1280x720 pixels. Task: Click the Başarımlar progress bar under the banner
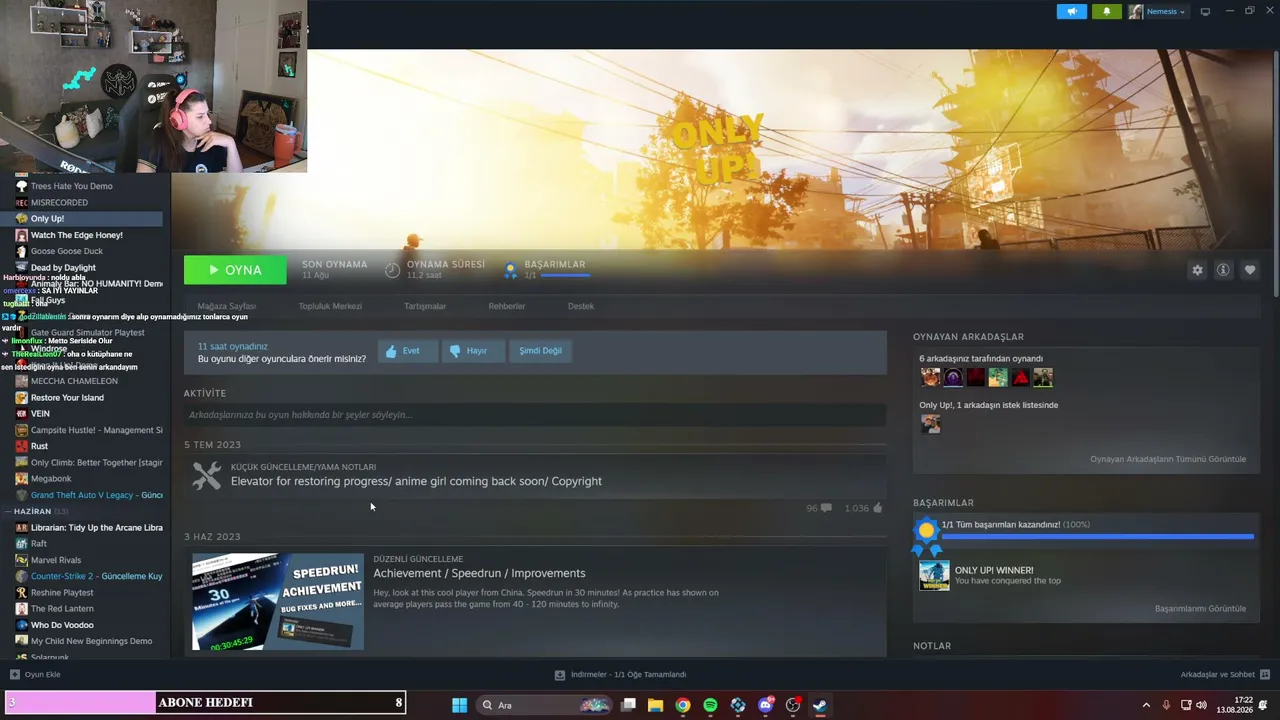point(564,275)
